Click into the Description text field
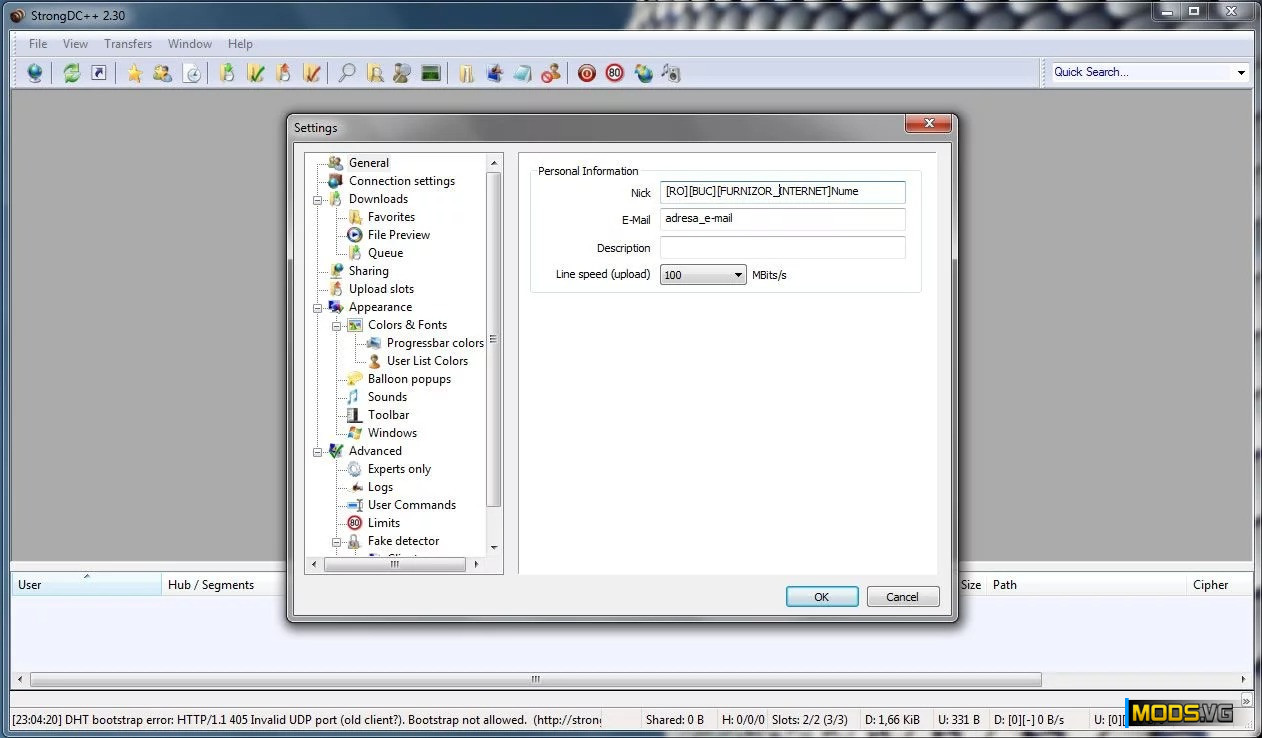Image resolution: width=1262 pixels, height=738 pixels. 782,248
